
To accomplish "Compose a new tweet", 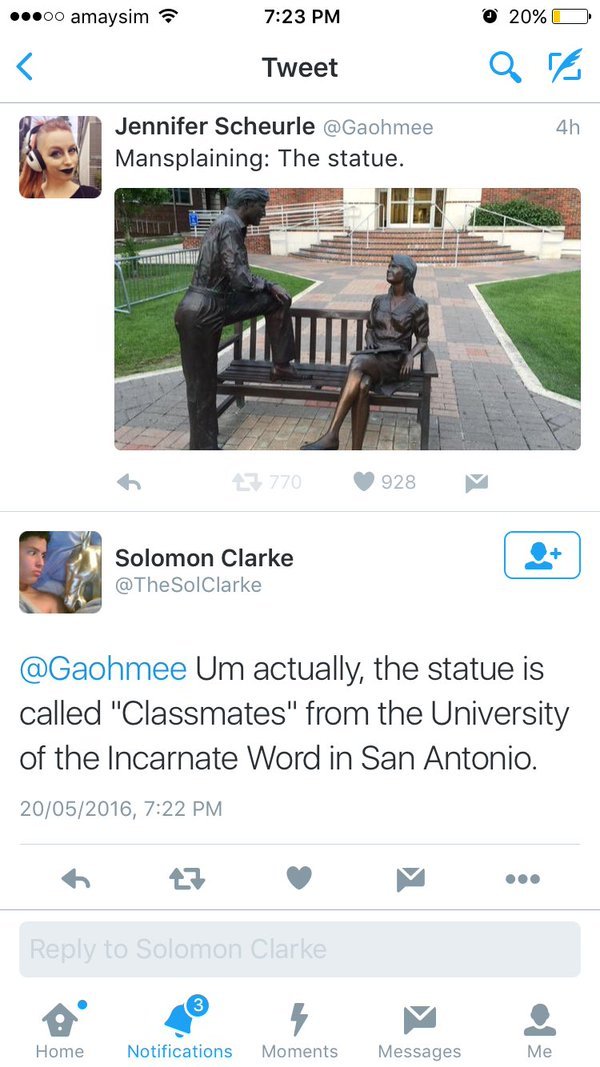I will 563,67.
